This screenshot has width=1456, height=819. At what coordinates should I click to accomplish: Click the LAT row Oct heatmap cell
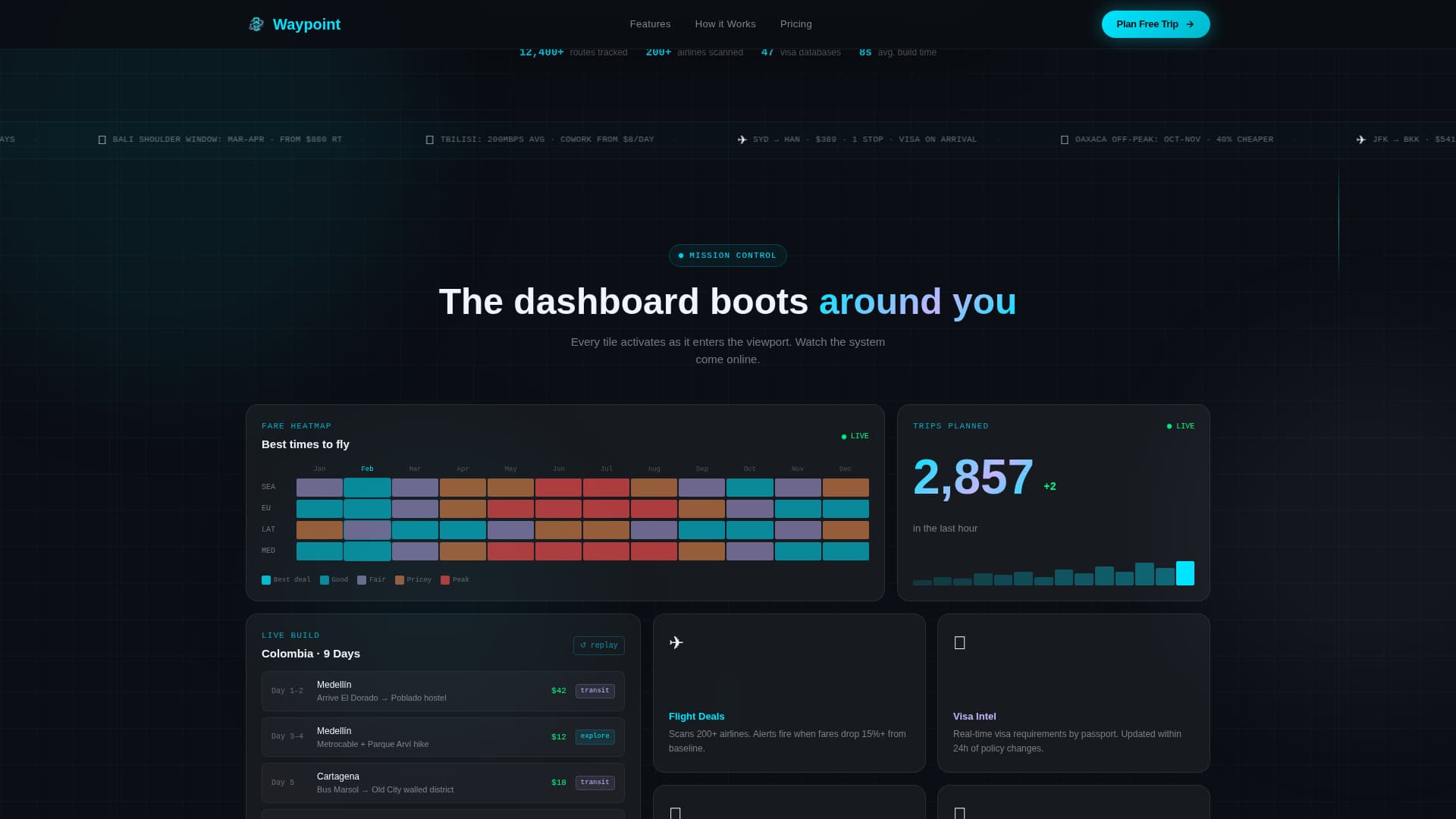point(749,530)
